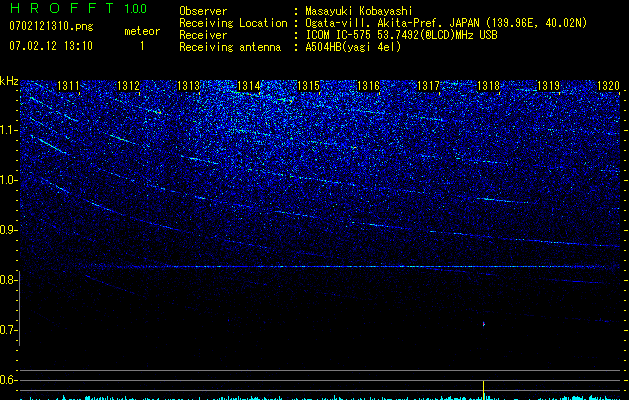Click the 1317 time axis marker

coord(428,86)
